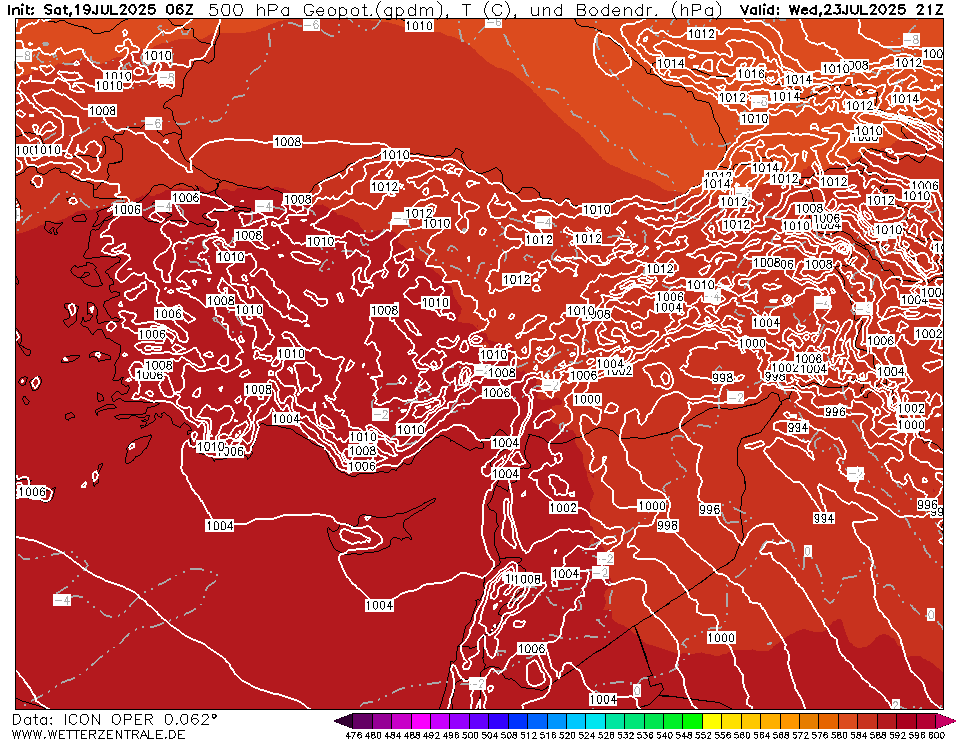Click the legend label 500
959x741 pixels.
point(470,735)
